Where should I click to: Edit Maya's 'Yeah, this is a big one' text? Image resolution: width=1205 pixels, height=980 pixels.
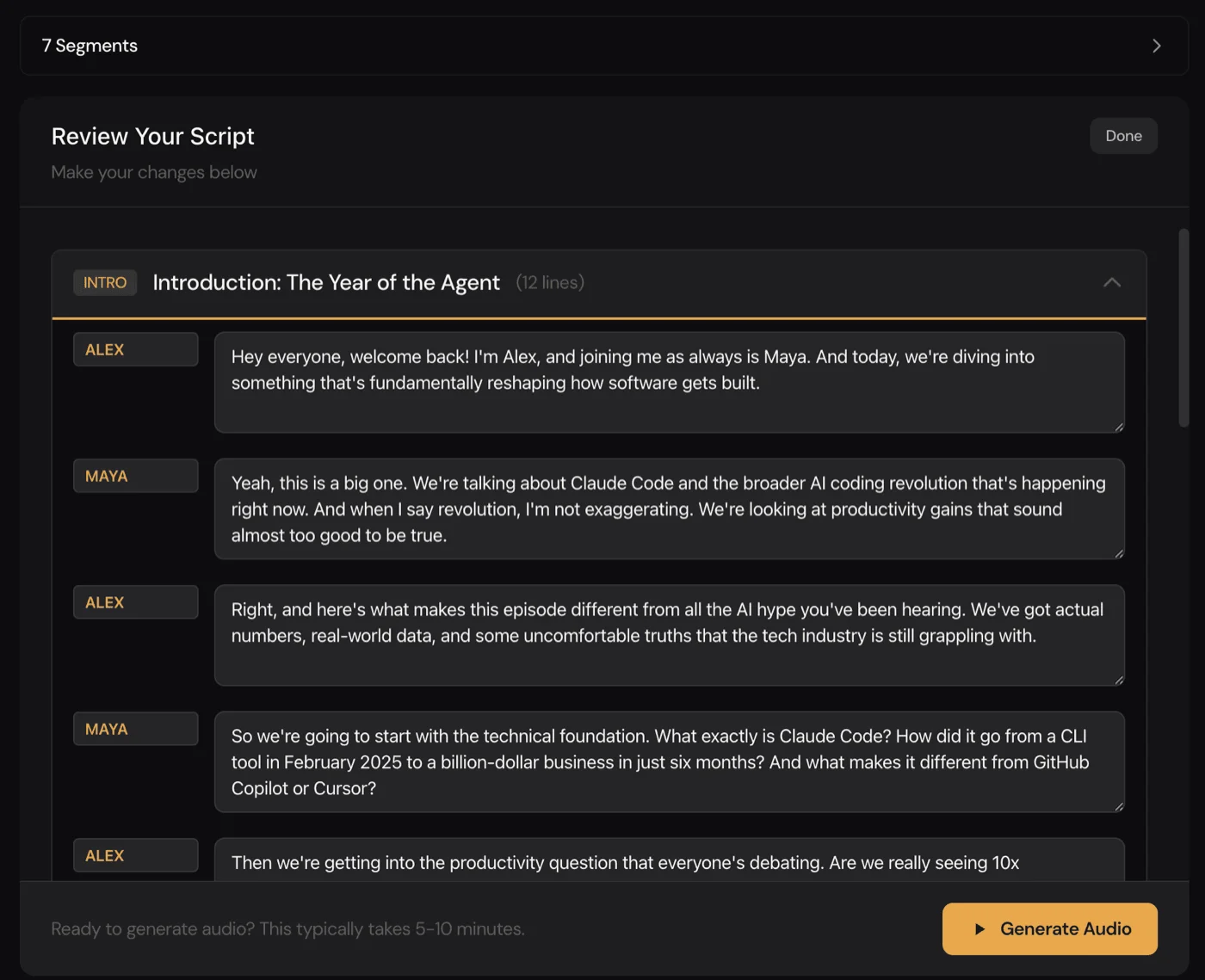pyautogui.click(x=668, y=508)
